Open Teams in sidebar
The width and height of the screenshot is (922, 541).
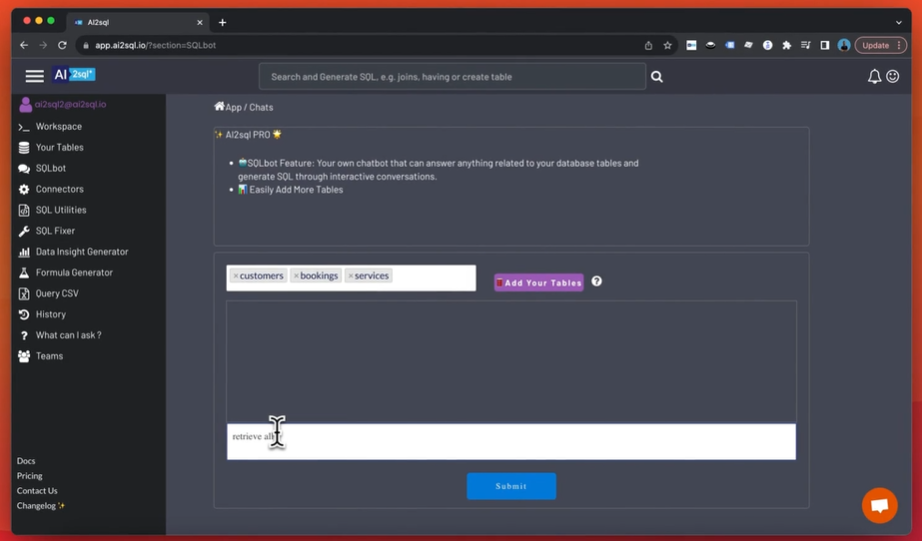tap(49, 356)
